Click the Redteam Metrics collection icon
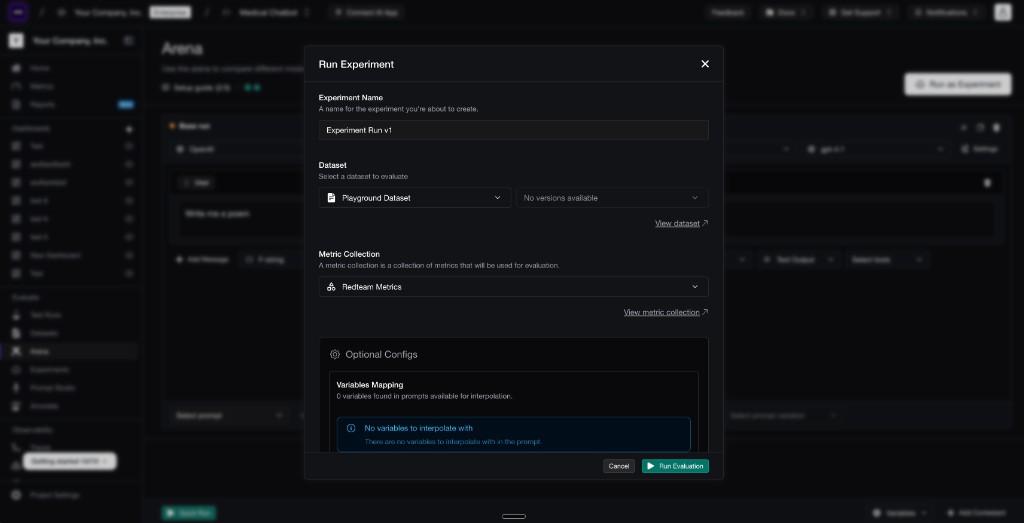The width and height of the screenshot is (1024, 523). coord(331,287)
